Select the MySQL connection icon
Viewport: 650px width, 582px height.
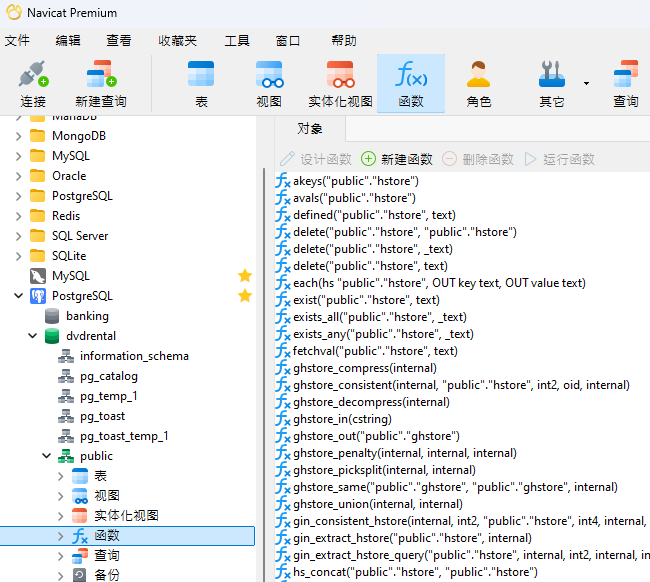click(38, 276)
